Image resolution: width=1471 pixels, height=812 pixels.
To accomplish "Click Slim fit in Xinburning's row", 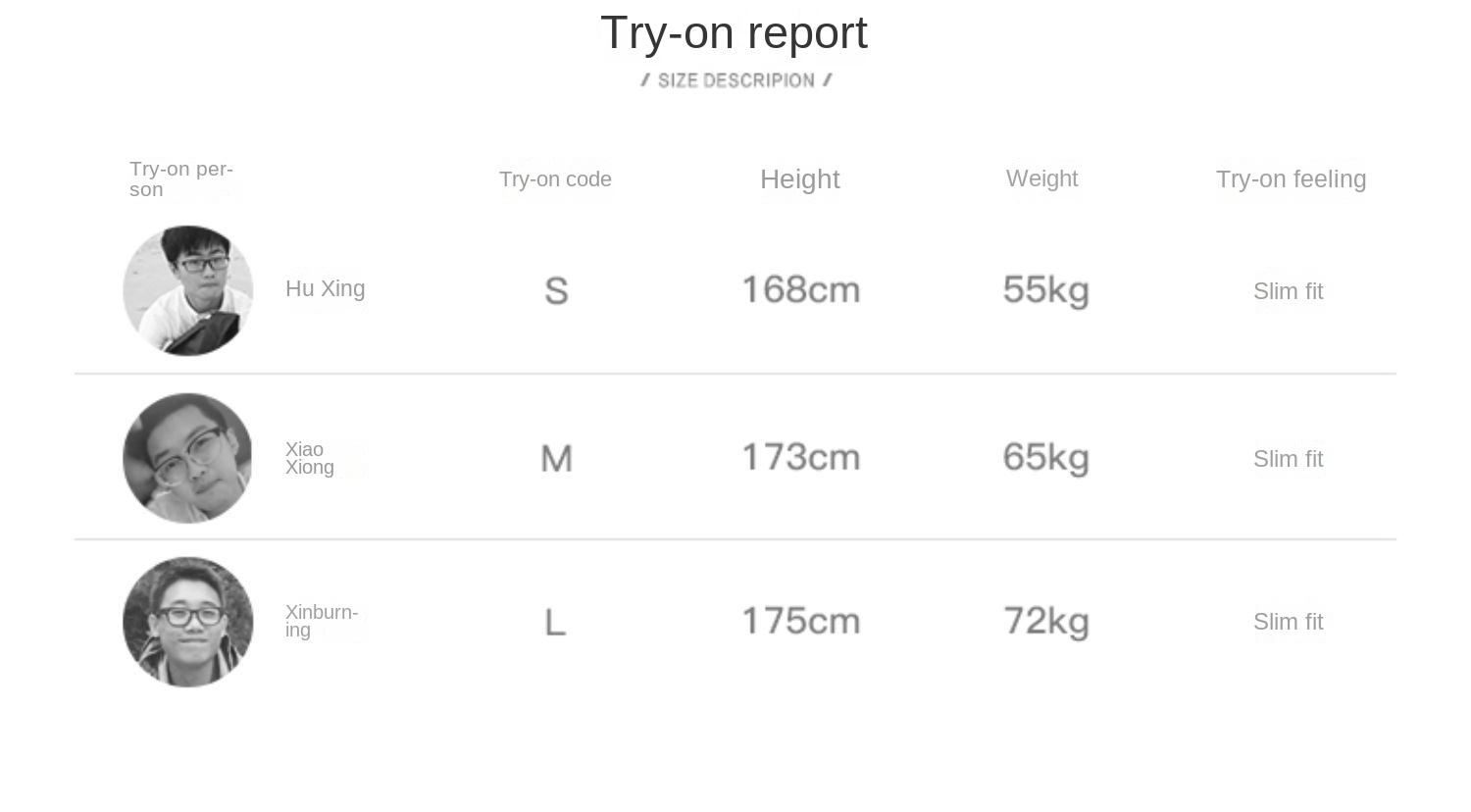I will 1288,622.
